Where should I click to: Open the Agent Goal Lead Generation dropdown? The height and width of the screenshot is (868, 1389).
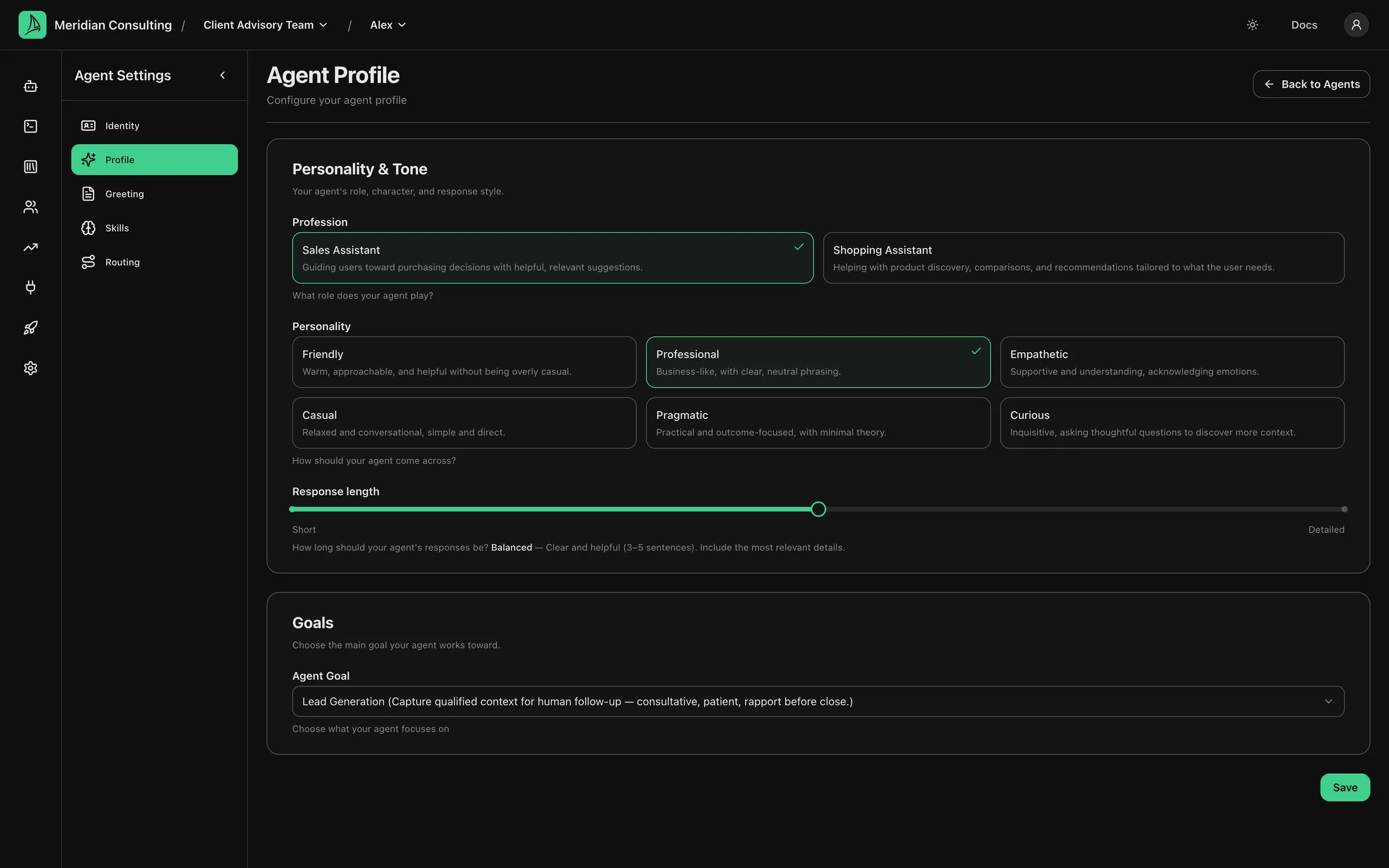tap(818, 701)
